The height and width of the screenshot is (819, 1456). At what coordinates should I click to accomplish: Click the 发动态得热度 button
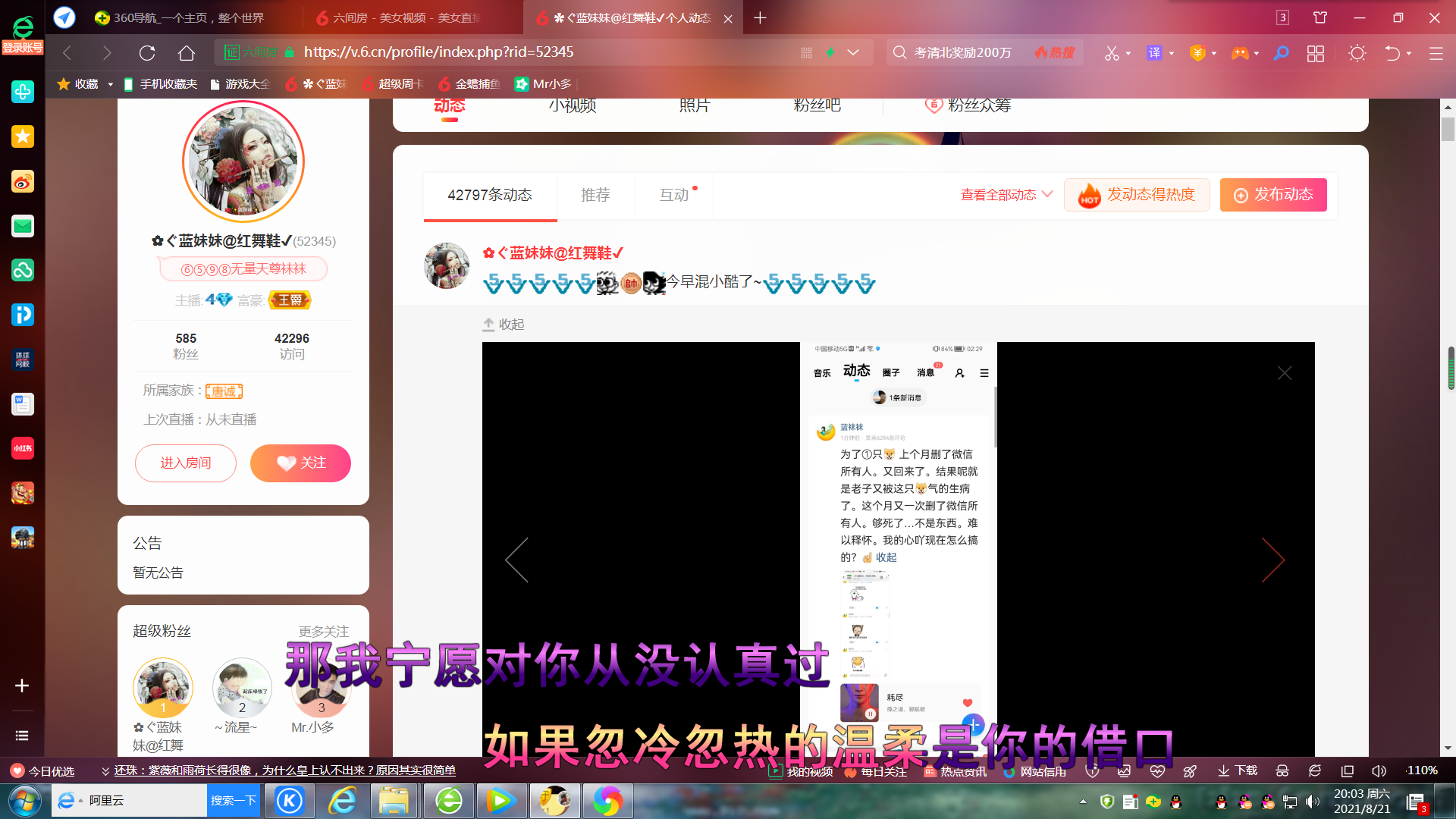[1137, 195]
